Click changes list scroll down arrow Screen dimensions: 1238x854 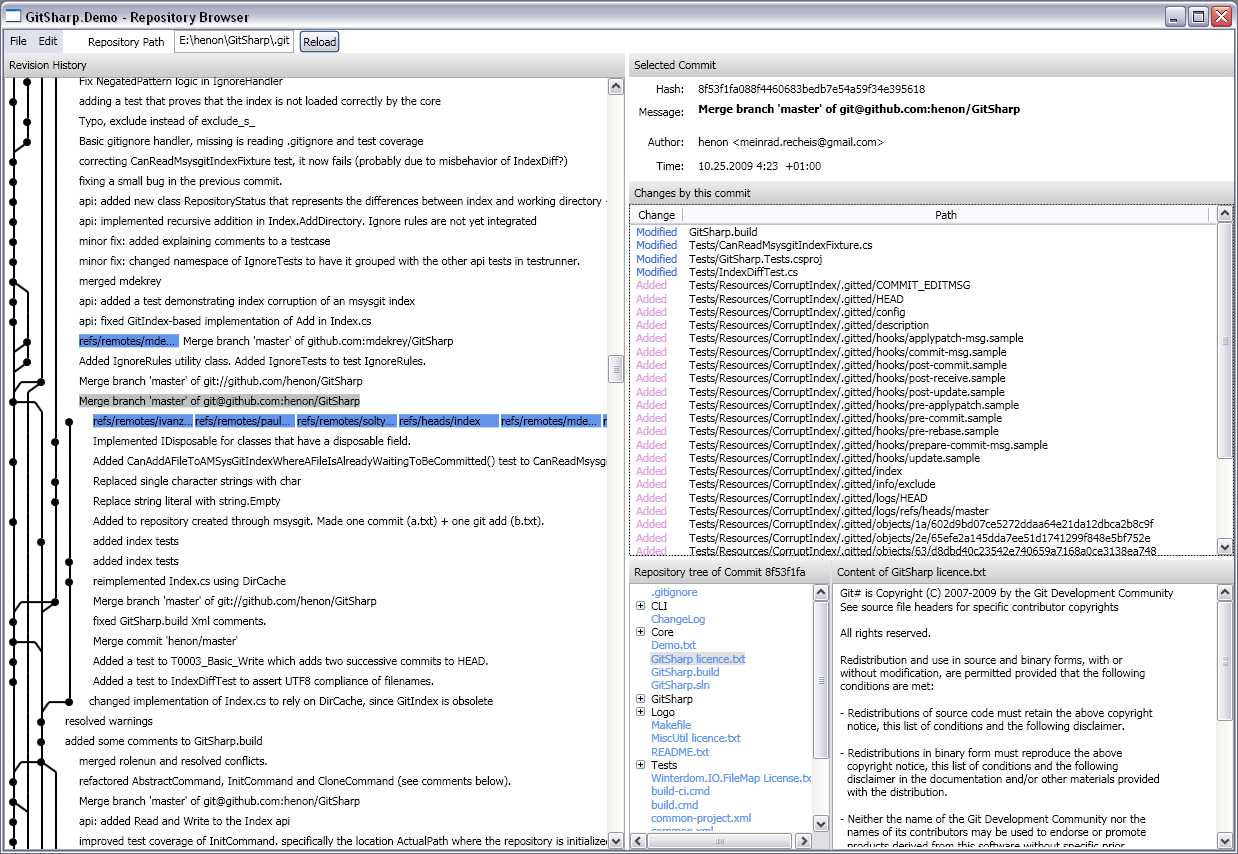point(1225,546)
